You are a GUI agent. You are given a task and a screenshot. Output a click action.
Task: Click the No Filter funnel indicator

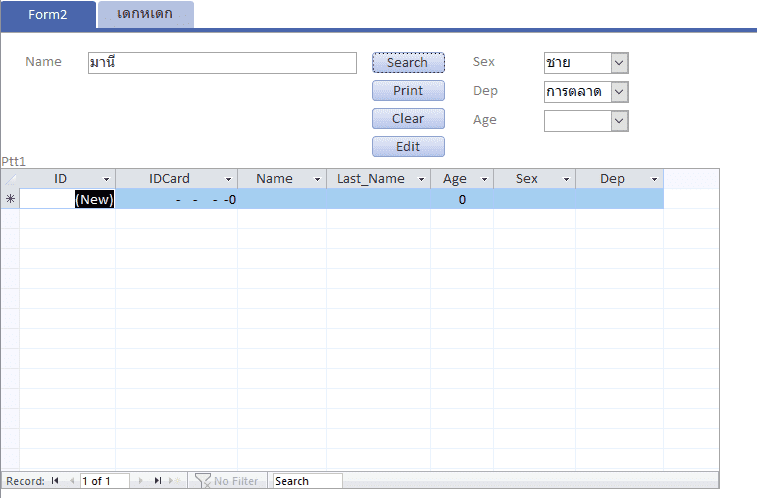(227, 481)
